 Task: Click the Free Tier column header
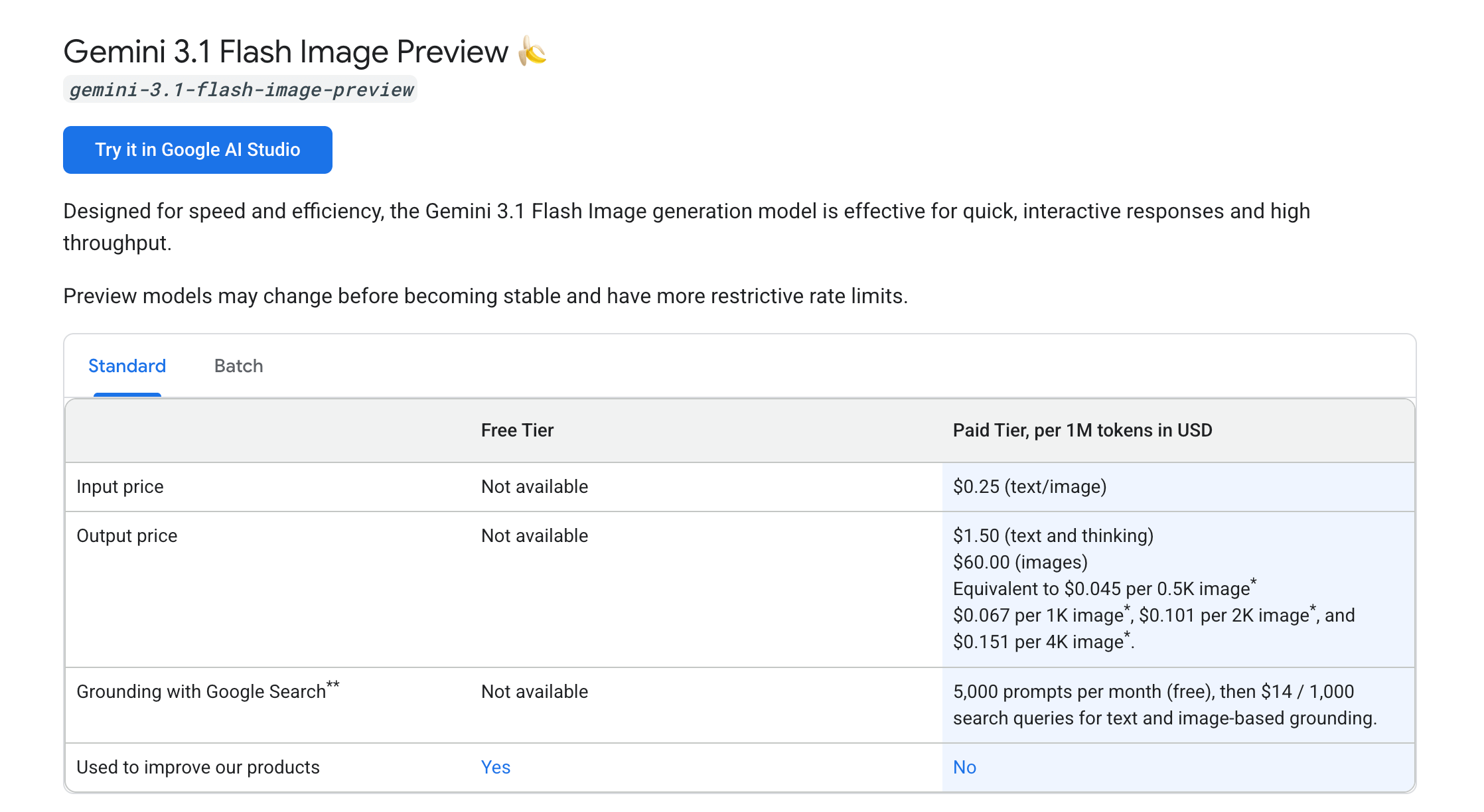tap(517, 431)
